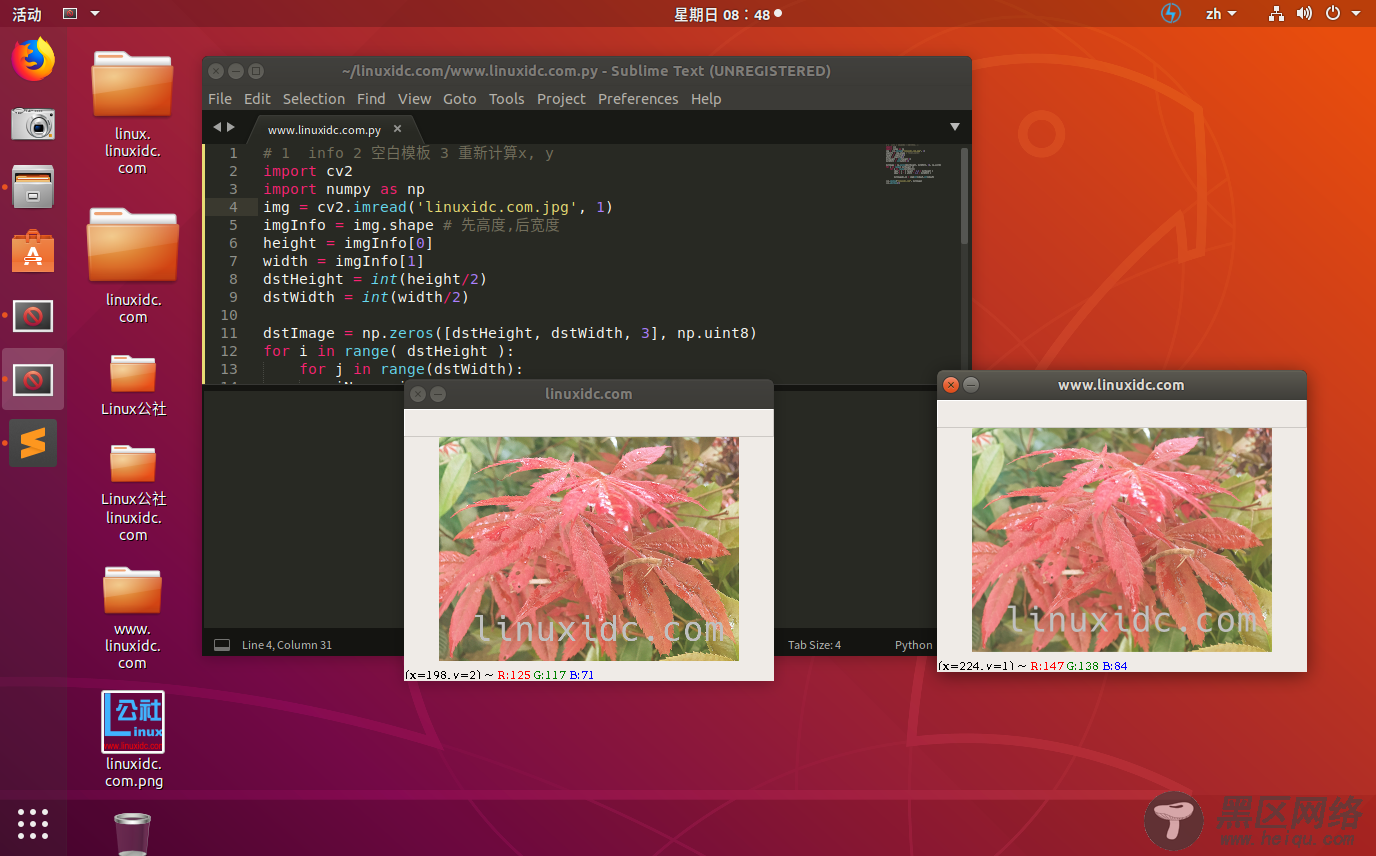Image resolution: width=1376 pixels, height=856 pixels.
Task: Open the Edit menu
Action: (257, 99)
